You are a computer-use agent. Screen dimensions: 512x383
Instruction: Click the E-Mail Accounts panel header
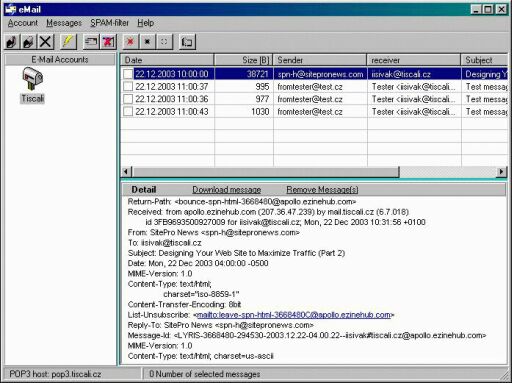click(x=60, y=60)
